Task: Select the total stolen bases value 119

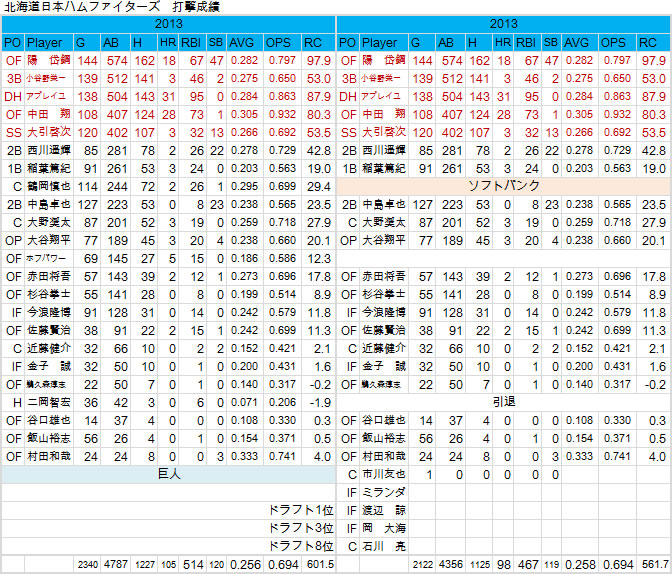Action: point(551,565)
